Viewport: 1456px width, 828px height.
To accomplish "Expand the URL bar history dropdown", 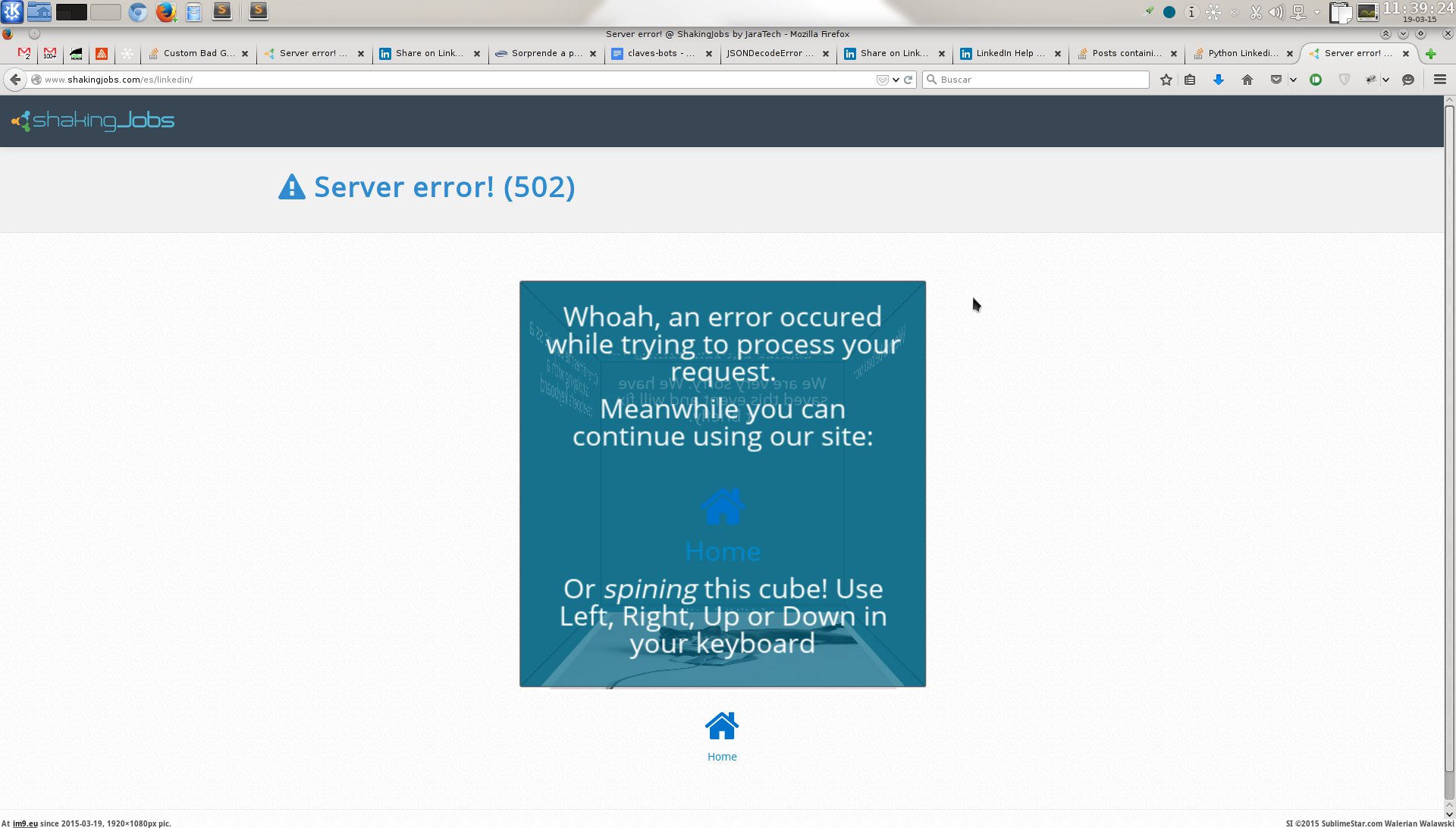I will click(896, 80).
